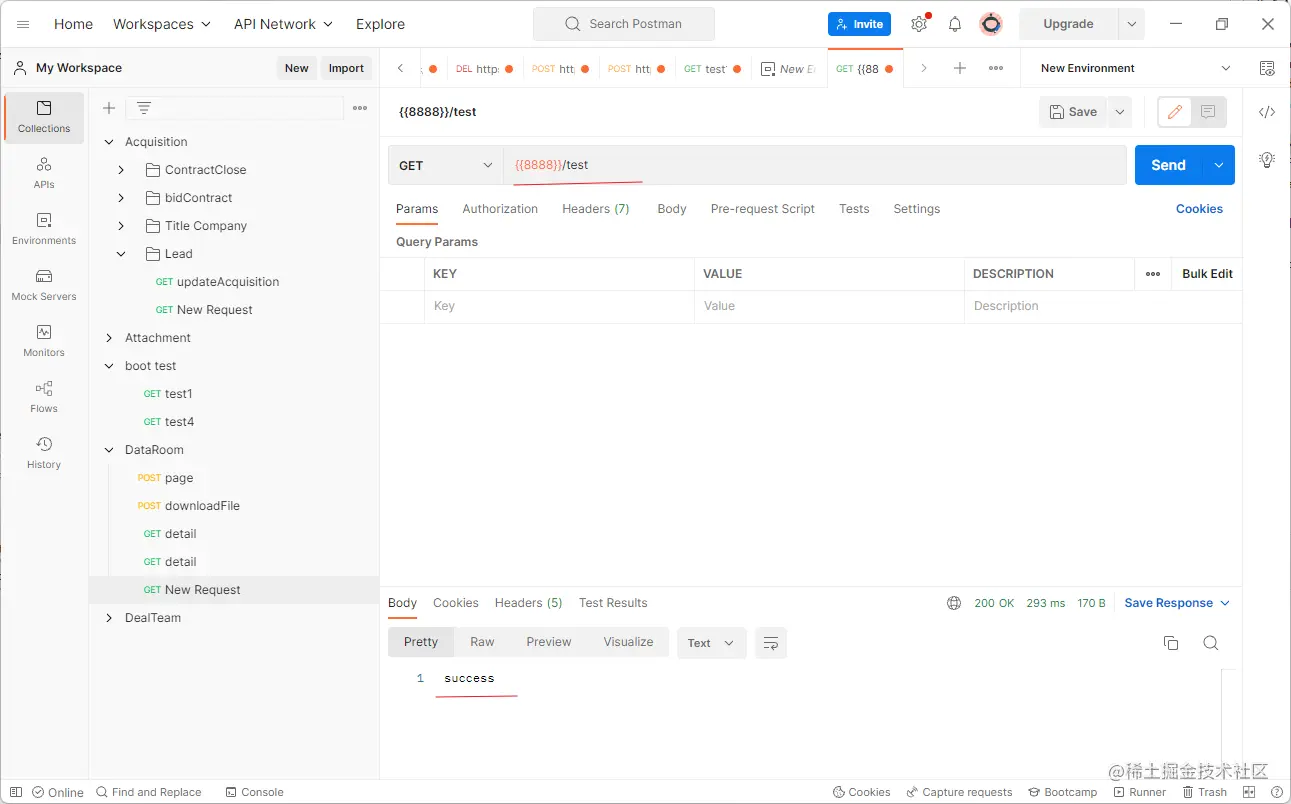
Task: Open the GET method dropdown
Action: coord(446,165)
